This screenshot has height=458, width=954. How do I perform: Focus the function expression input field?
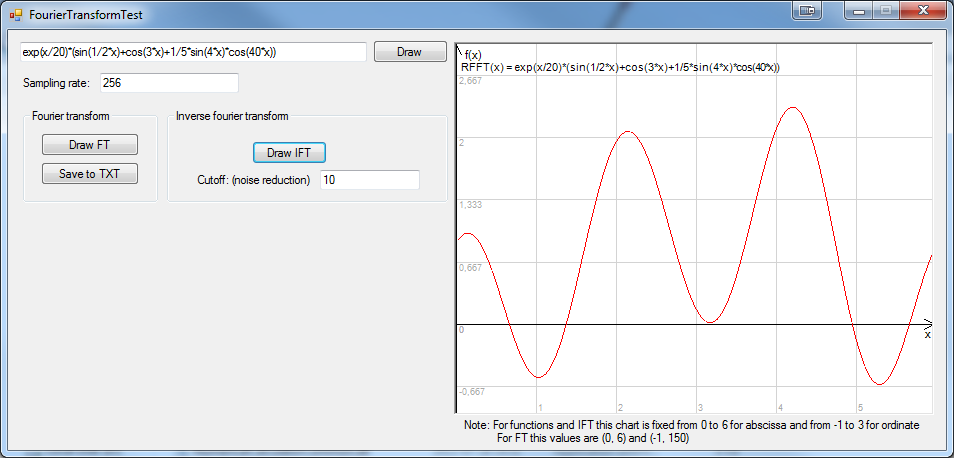[193, 52]
